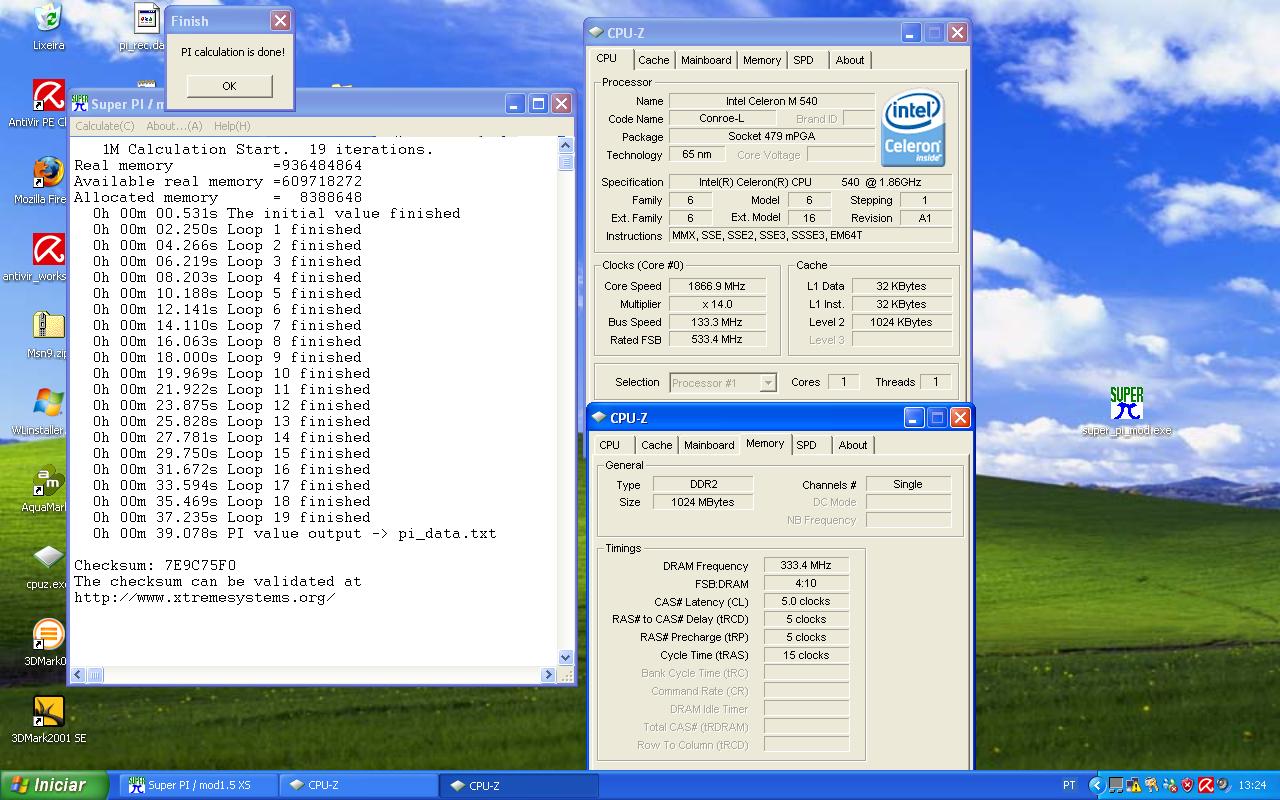Click the Super PI title bar icon
This screenshot has height=800, width=1280.
[80, 104]
